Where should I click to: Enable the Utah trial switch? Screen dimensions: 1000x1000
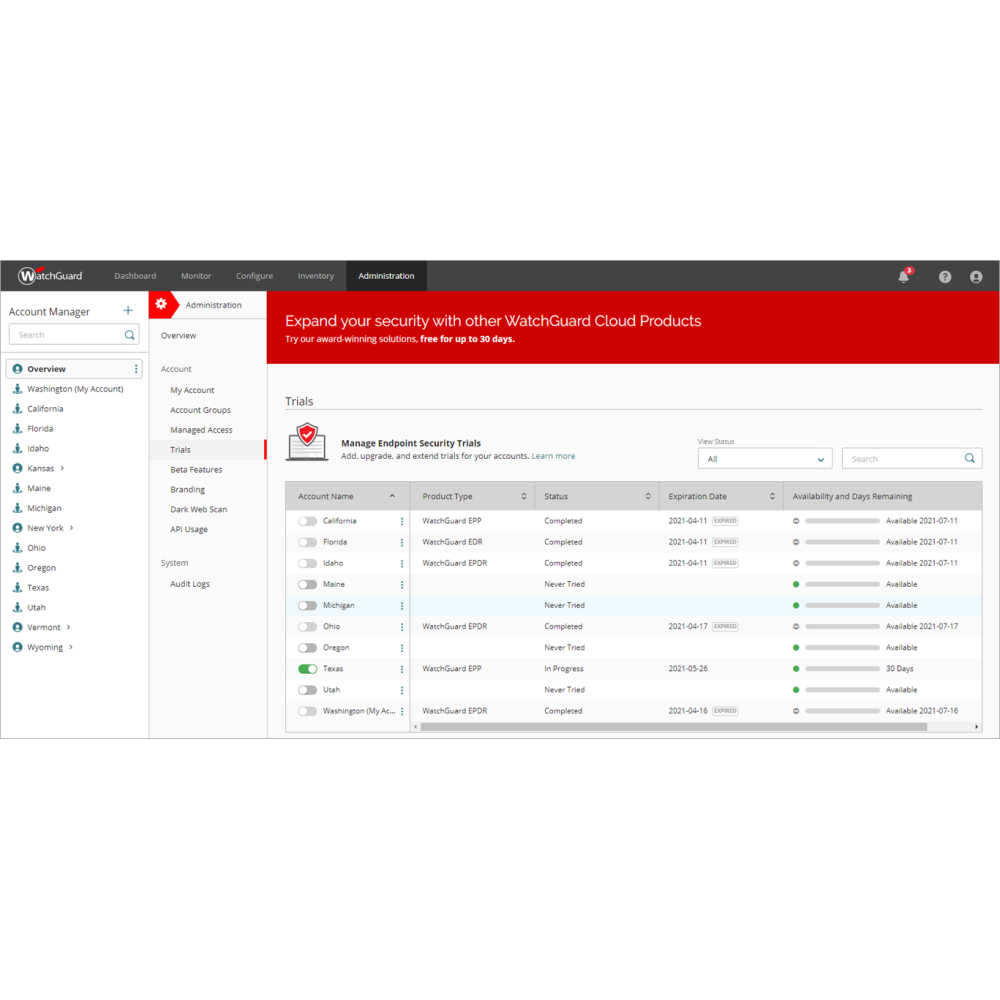(307, 689)
